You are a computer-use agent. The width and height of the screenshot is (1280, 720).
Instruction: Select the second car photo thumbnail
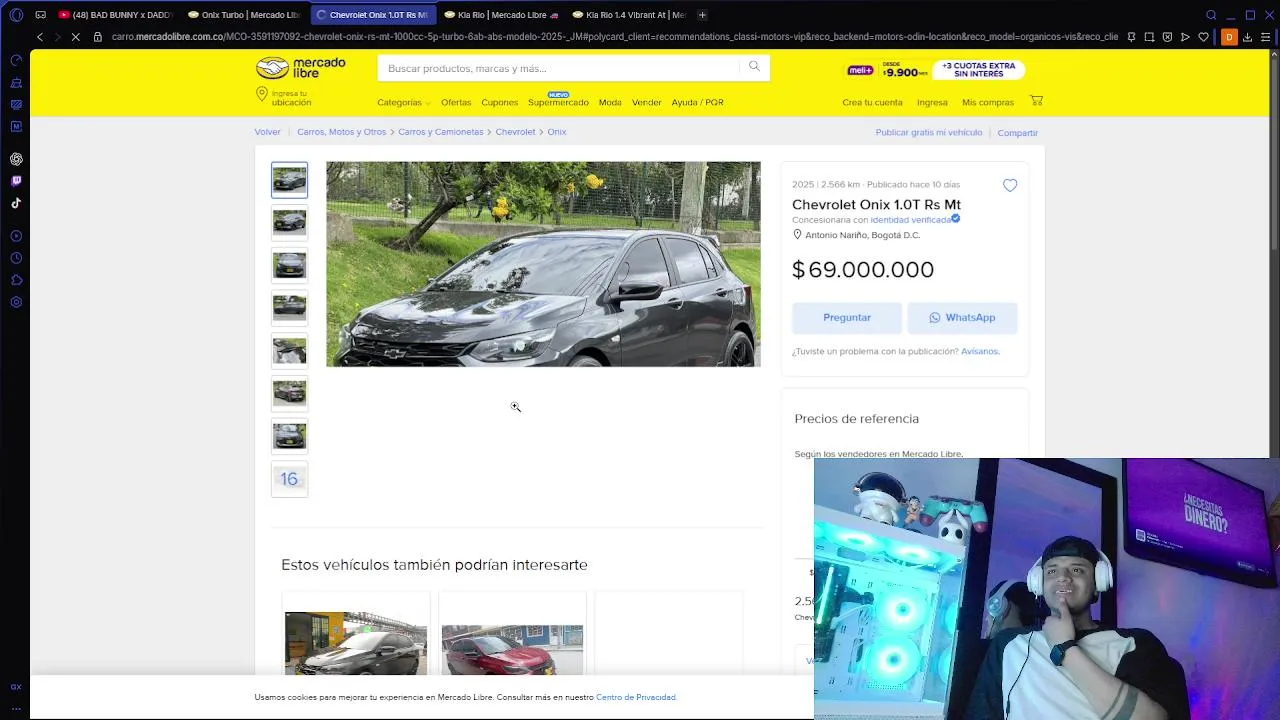click(x=289, y=222)
